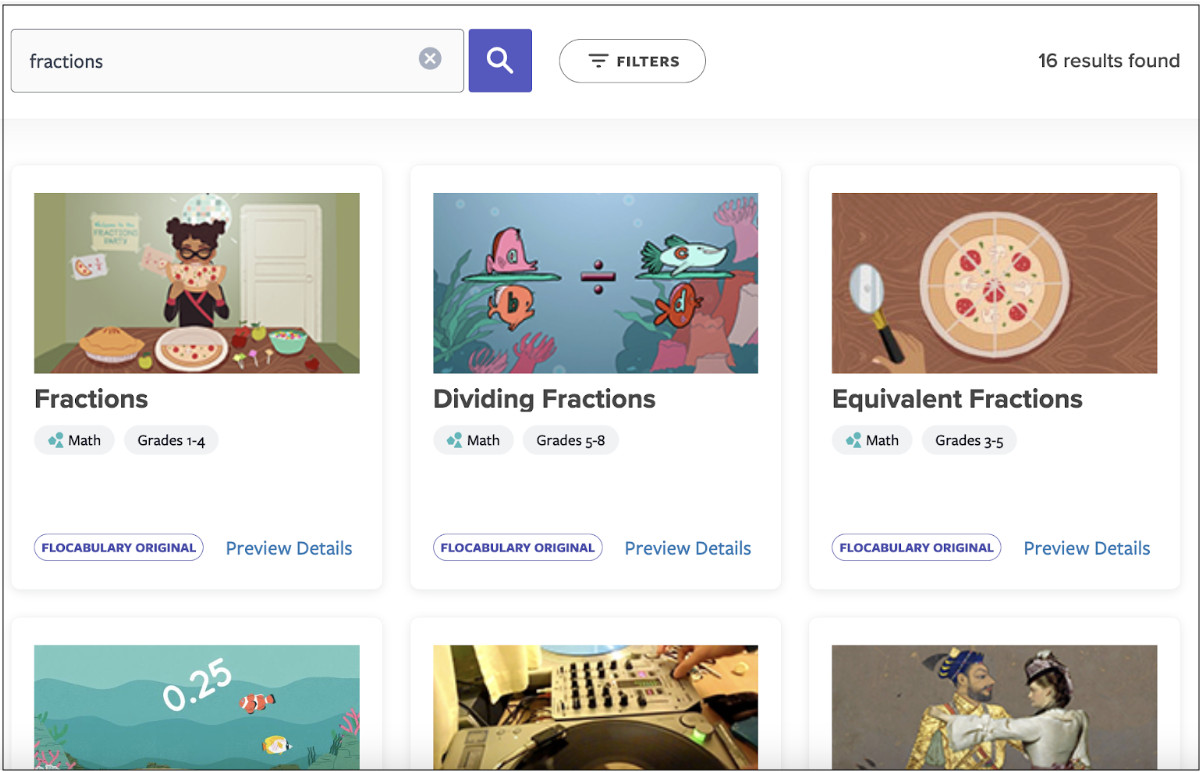
Task: Select Math tag on Dividing Fractions card
Action: coord(474,440)
